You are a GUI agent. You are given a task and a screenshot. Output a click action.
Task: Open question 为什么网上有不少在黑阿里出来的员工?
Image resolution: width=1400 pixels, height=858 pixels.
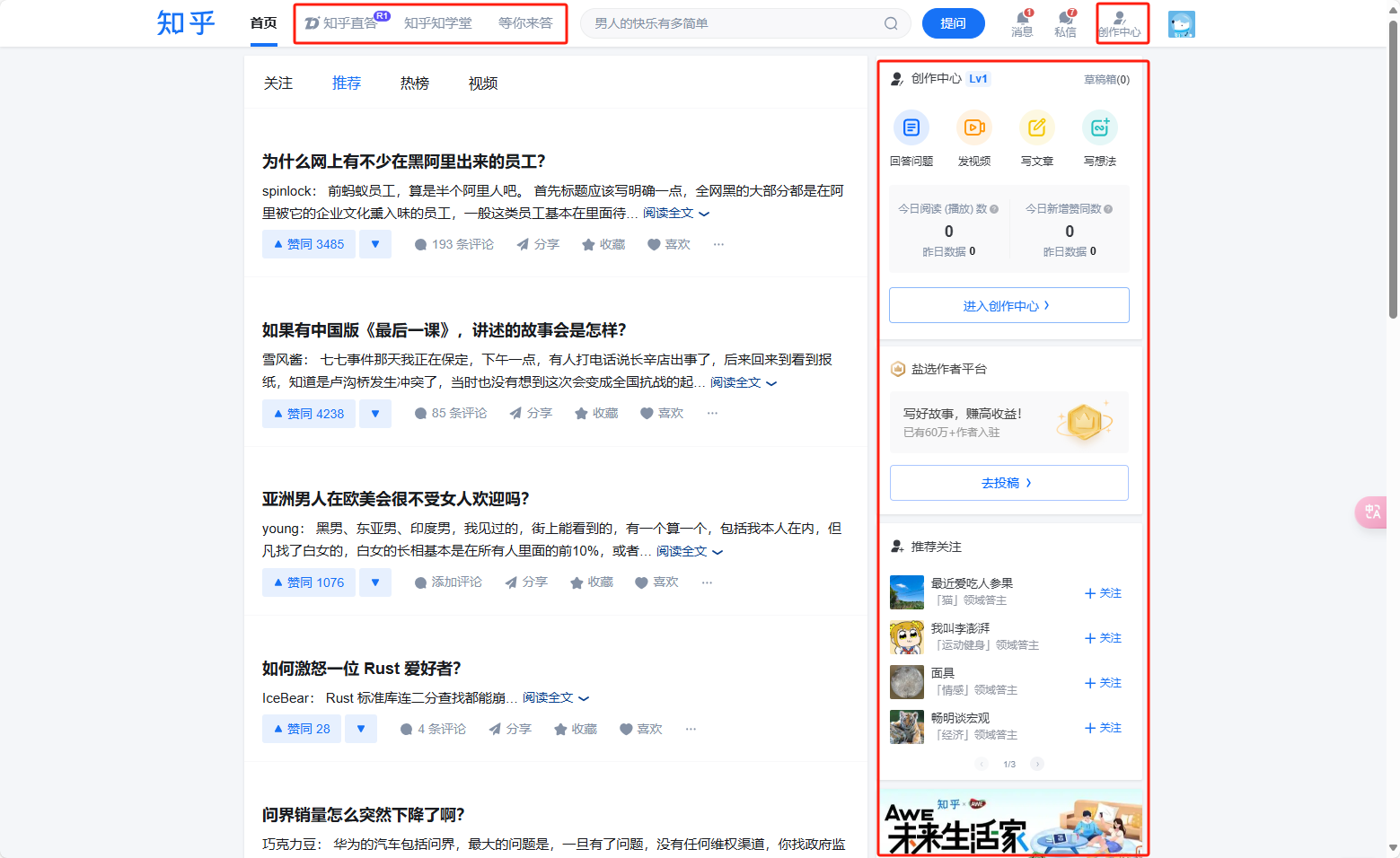tap(404, 162)
